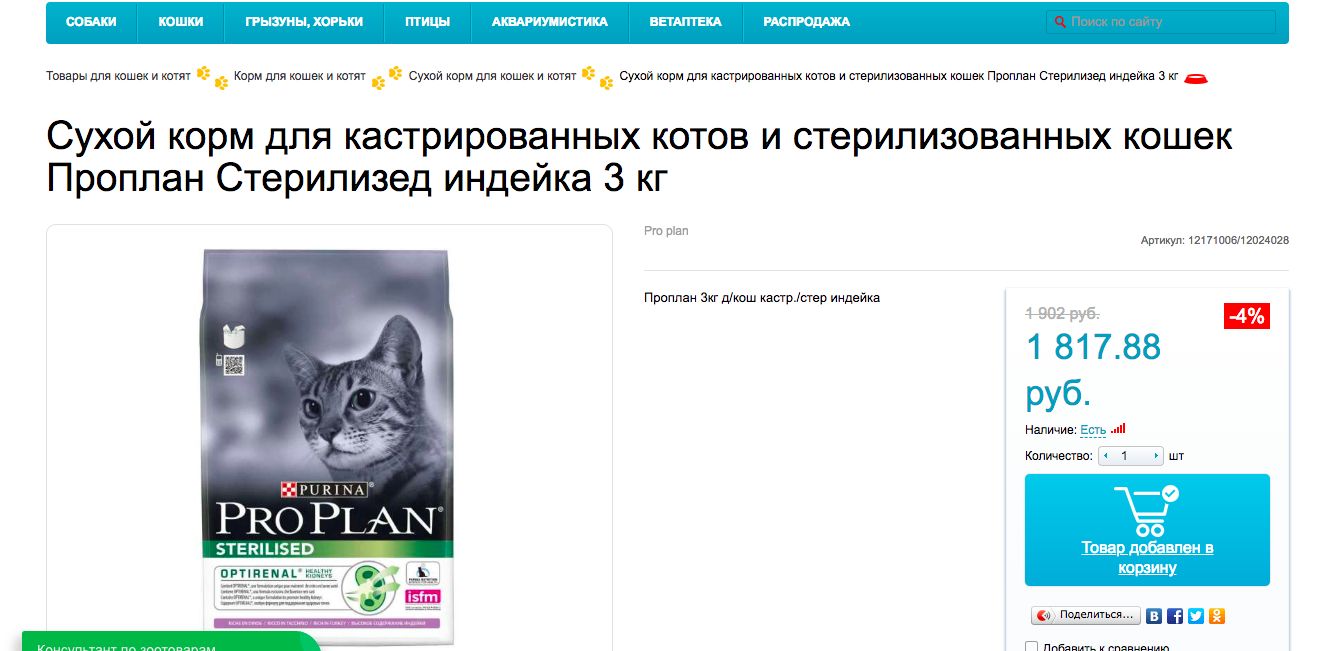Click 'Проплан 3кг д/кош кастр./стер индейка' description
The image size is (1338, 651).
point(762,298)
